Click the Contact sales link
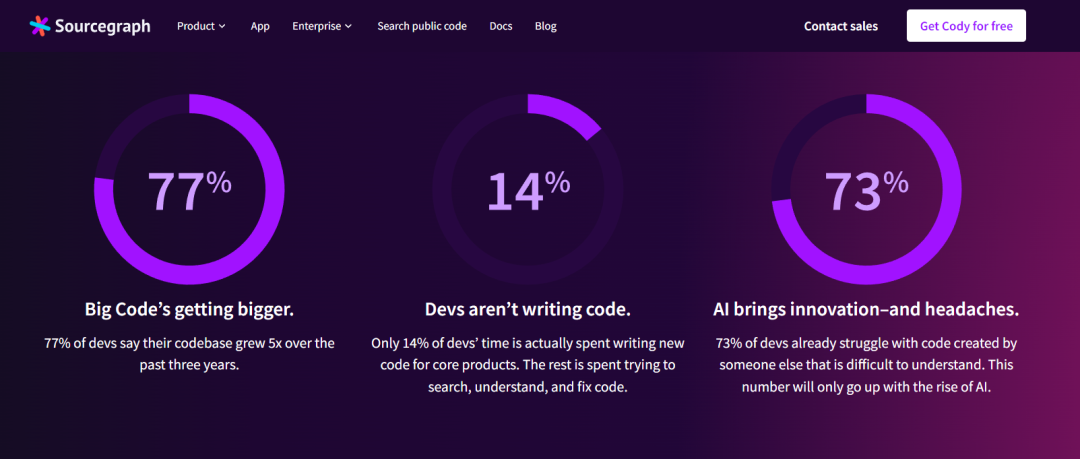This screenshot has width=1080, height=459. pyautogui.click(x=841, y=26)
